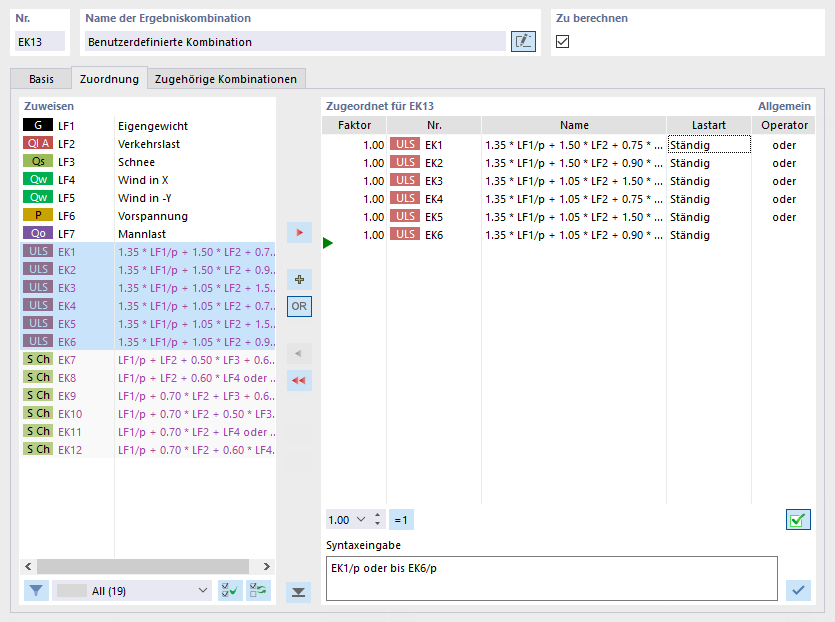Click the collapse-down arrow below the transfer buttons
Viewport: 835px width, 622px height.
[x=298, y=592]
